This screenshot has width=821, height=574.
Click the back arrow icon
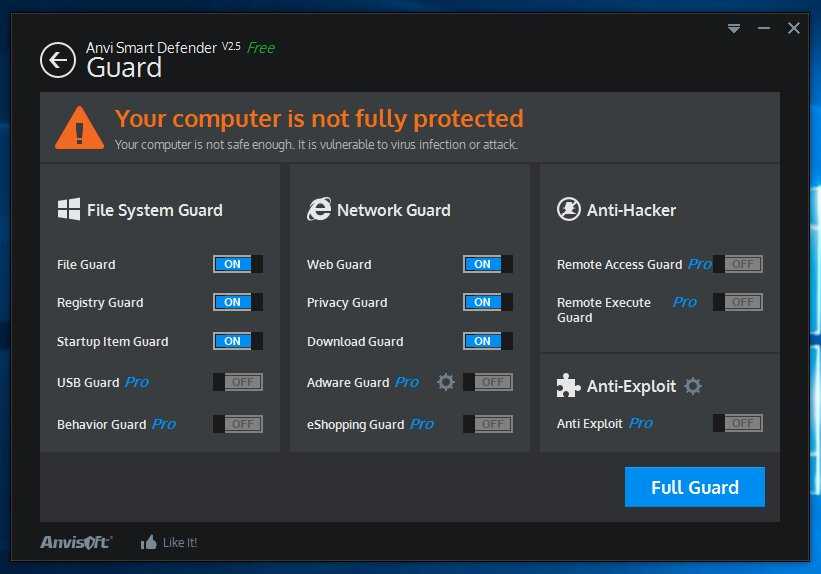57,60
